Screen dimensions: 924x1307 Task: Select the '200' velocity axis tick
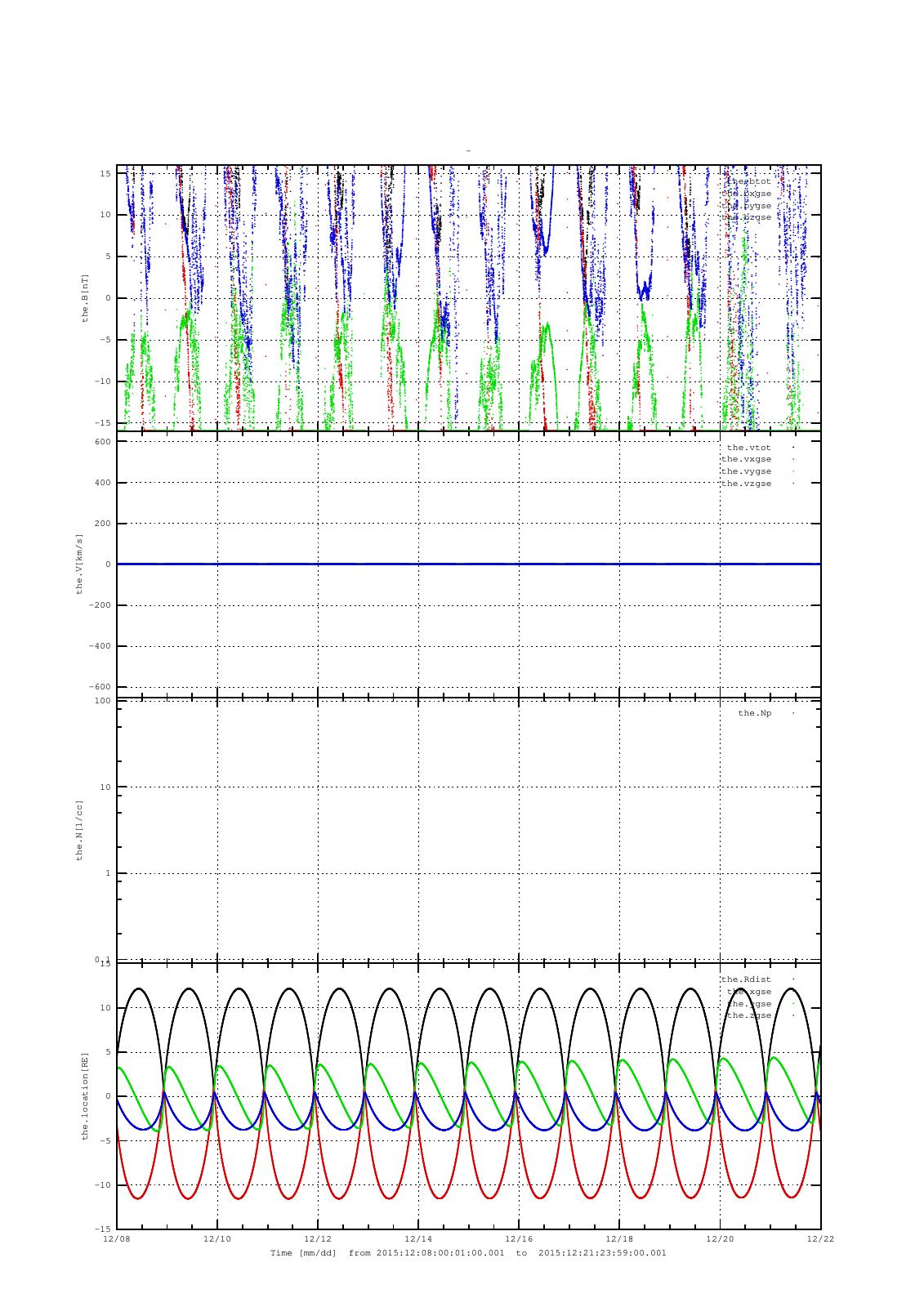103,524
